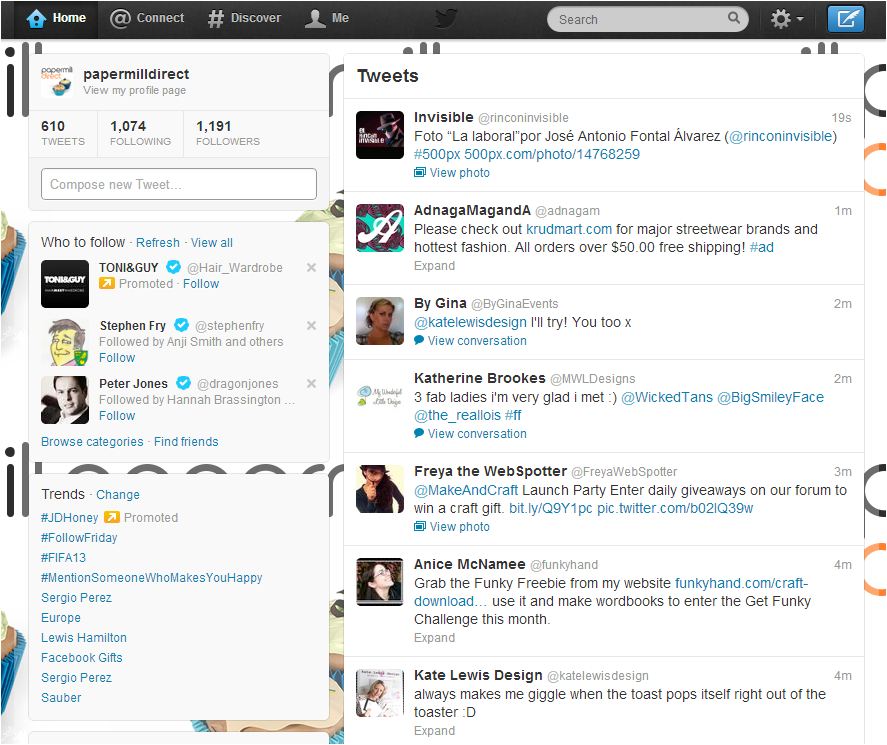Expand AdnagaMagandA's tweet
Viewport: 887px width, 745px height.
[434, 266]
